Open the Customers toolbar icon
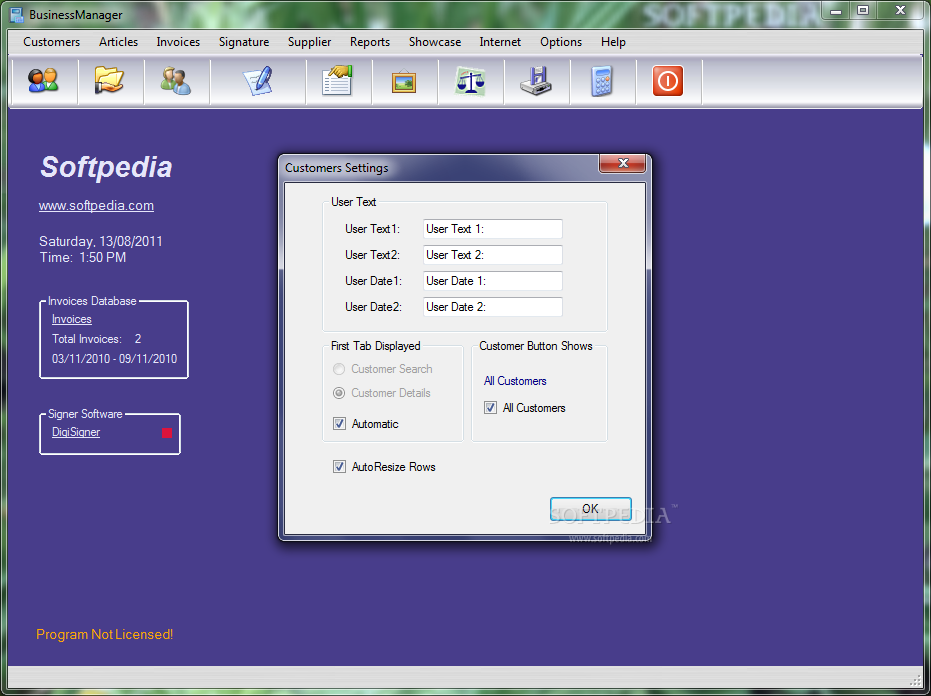This screenshot has height=696, width=931. [43, 80]
